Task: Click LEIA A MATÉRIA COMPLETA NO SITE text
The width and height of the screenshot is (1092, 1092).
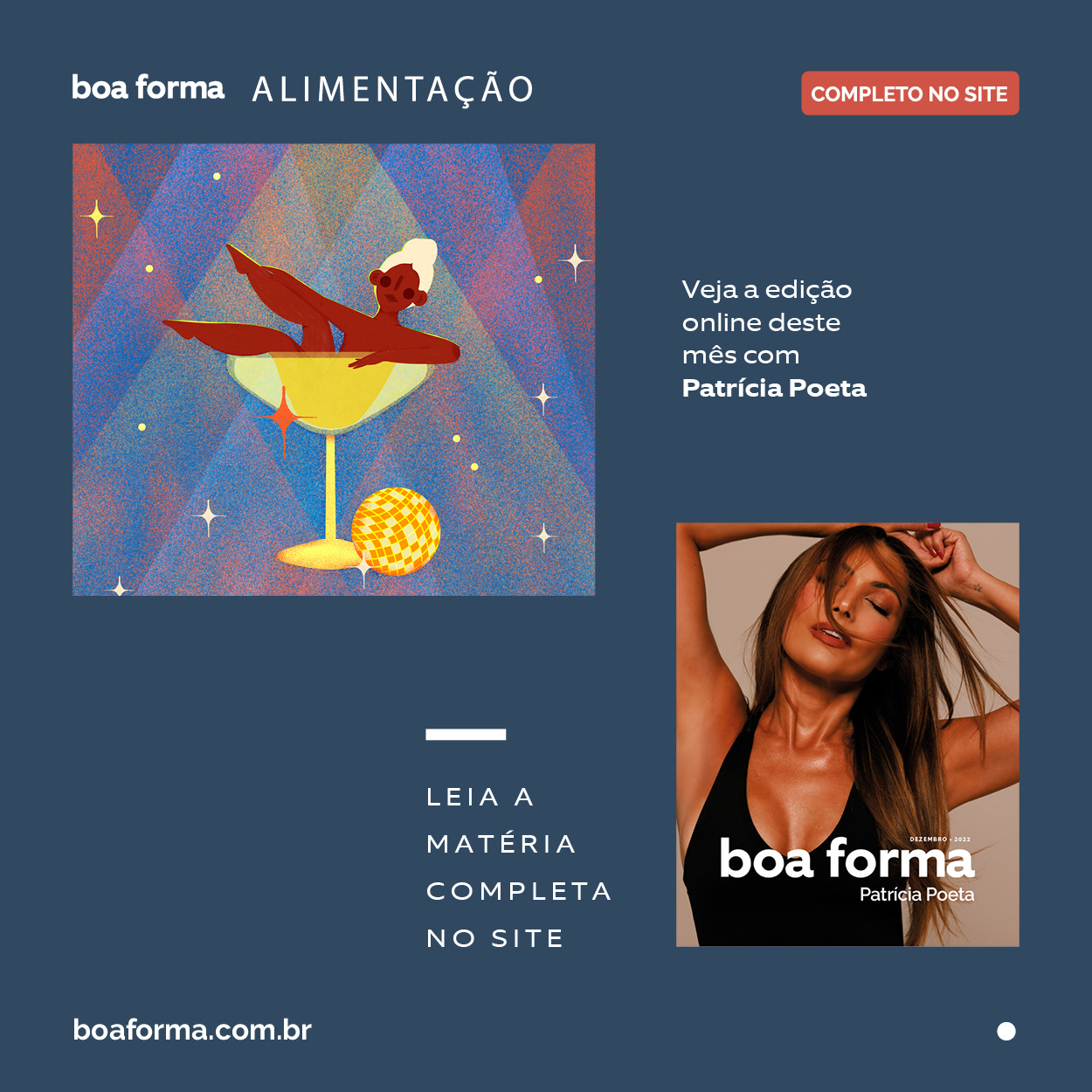Action: (x=519, y=867)
